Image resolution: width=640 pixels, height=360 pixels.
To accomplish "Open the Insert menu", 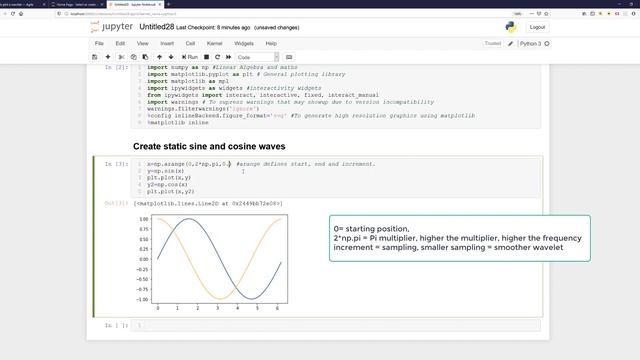I will (x=167, y=43).
